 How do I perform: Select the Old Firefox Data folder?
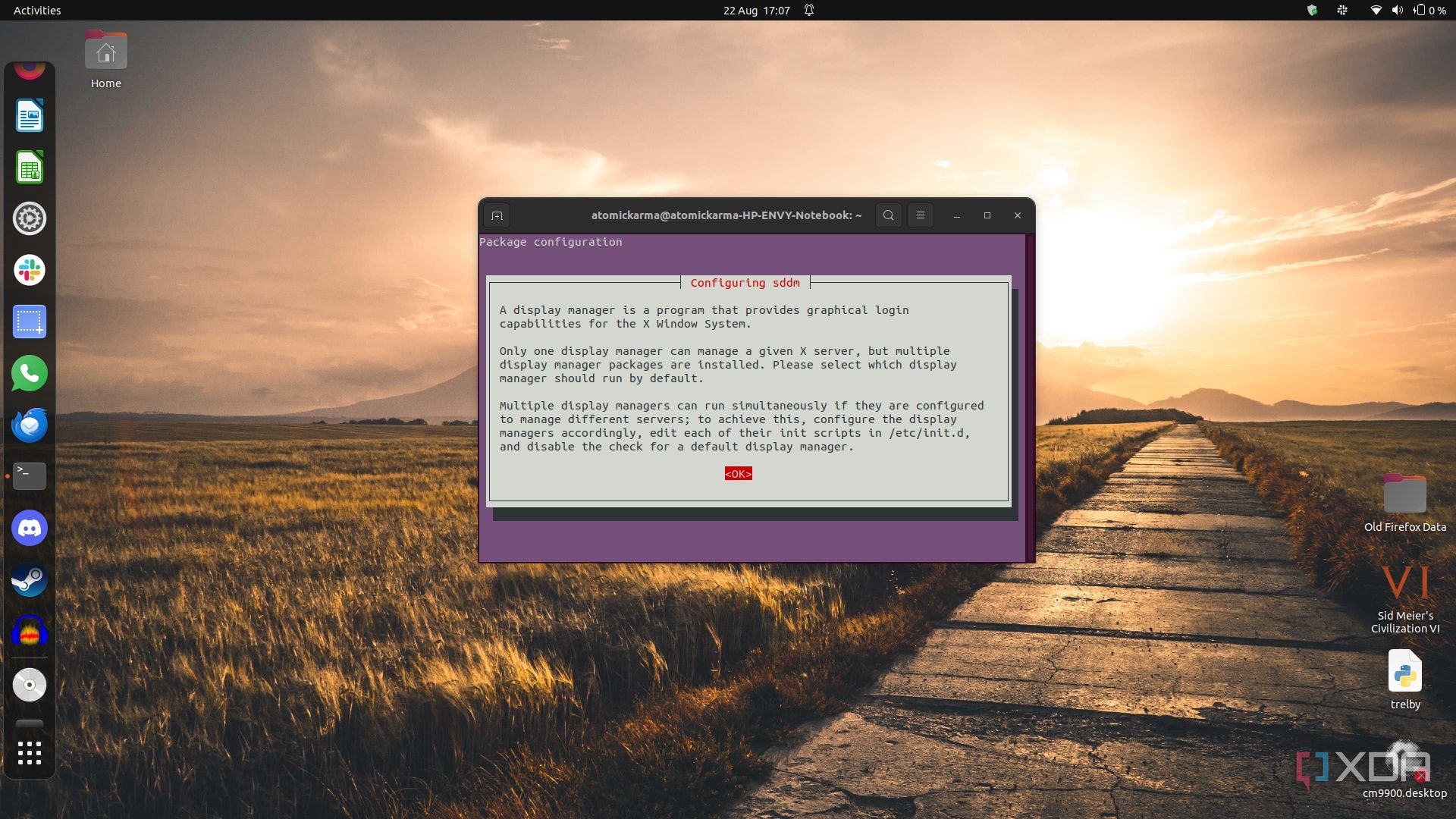tap(1405, 503)
